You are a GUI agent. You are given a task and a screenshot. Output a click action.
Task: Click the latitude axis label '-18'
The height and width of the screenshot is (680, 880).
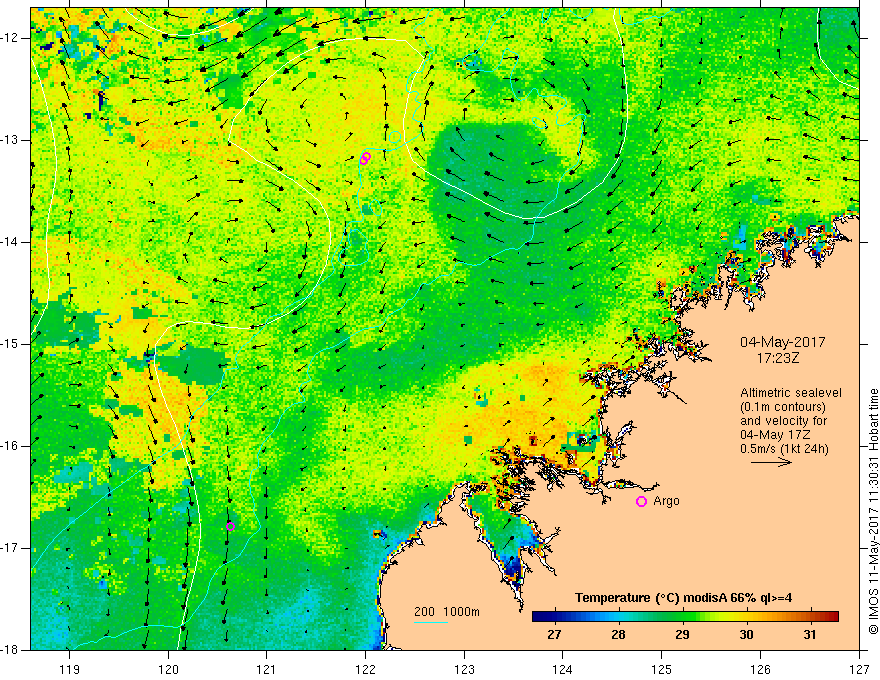pyautogui.click(x=10, y=649)
